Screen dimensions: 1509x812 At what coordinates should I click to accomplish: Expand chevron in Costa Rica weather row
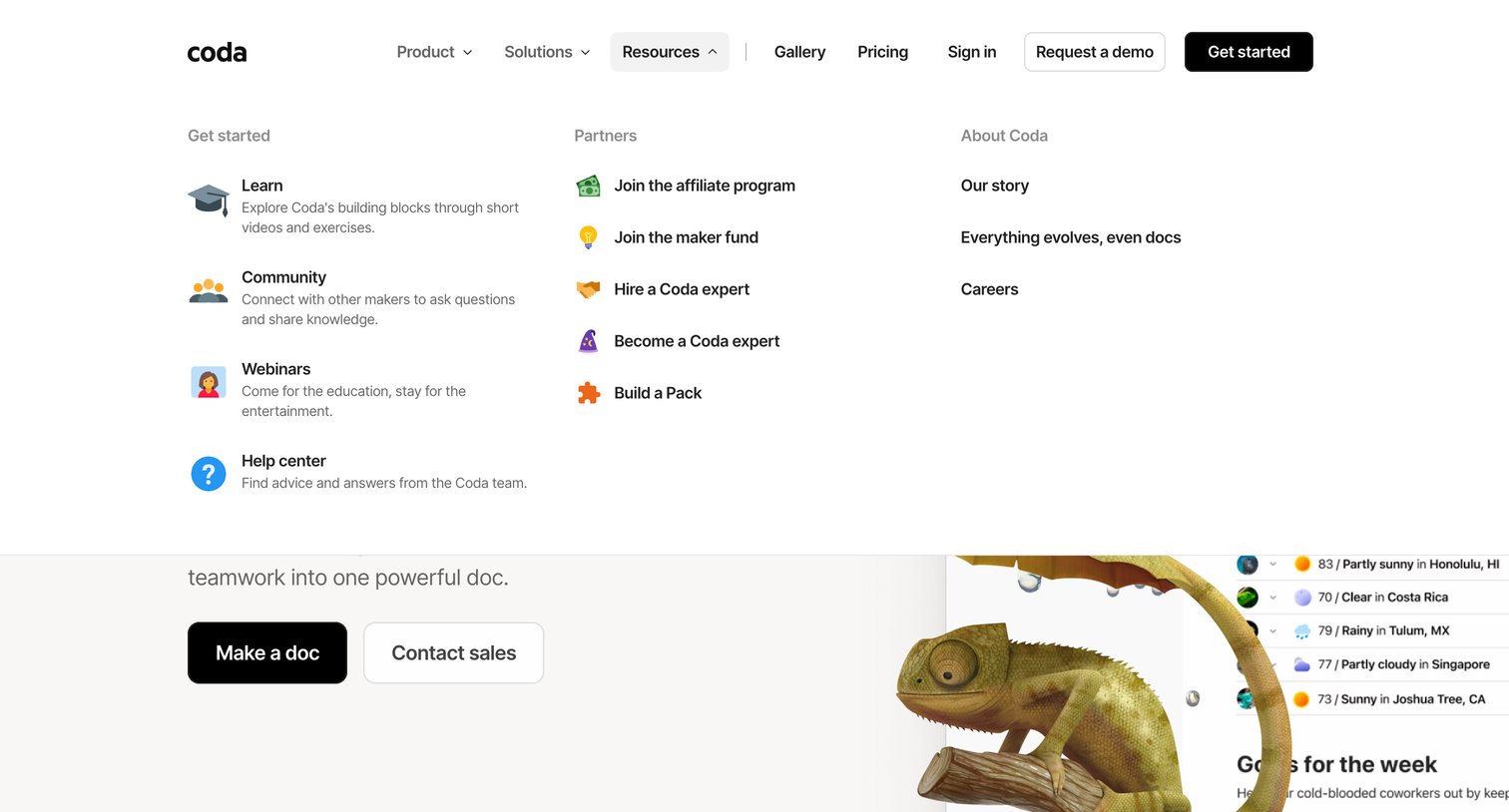(x=1273, y=598)
